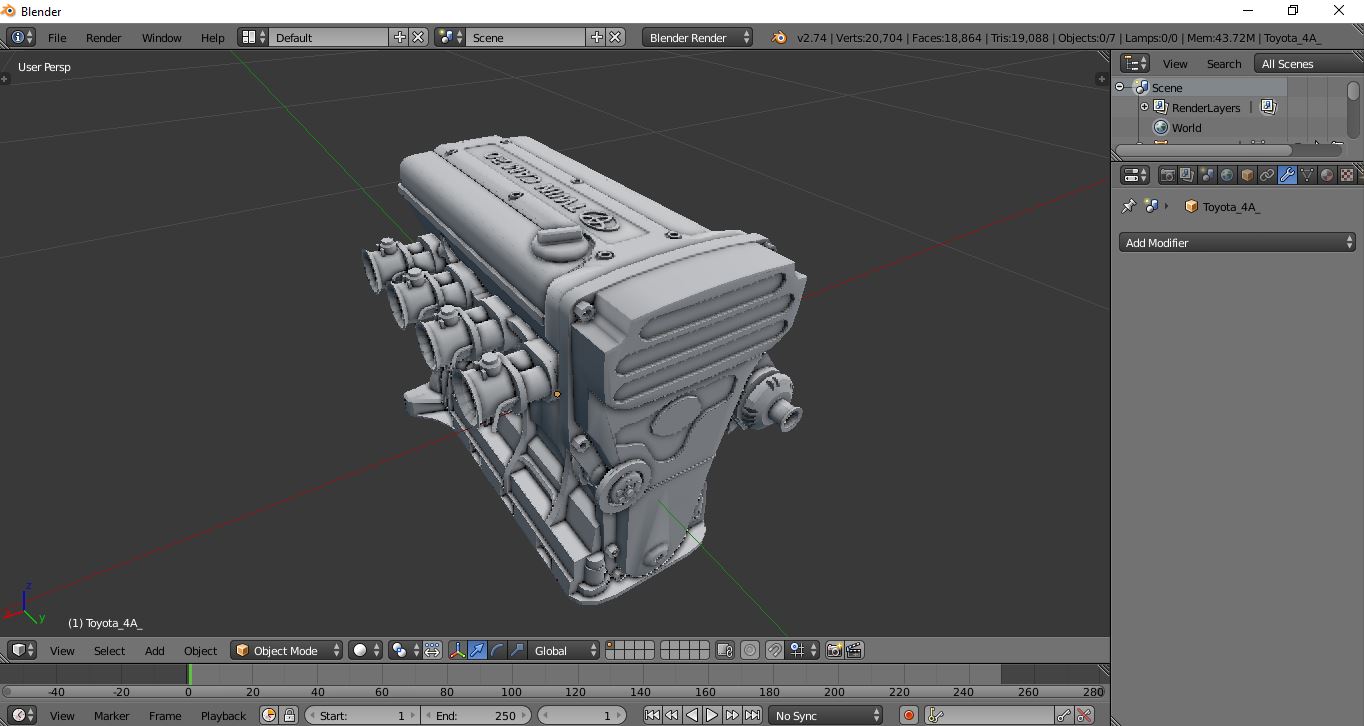Image resolution: width=1364 pixels, height=726 pixels.
Task: Open the Add Modifier dropdown
Action: (x=1237, y=242)
